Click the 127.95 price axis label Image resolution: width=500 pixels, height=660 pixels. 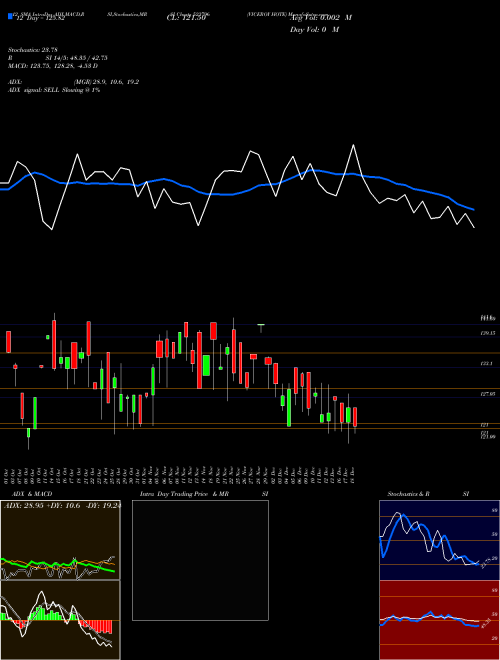pyautogui.click(x=487, y=394)
